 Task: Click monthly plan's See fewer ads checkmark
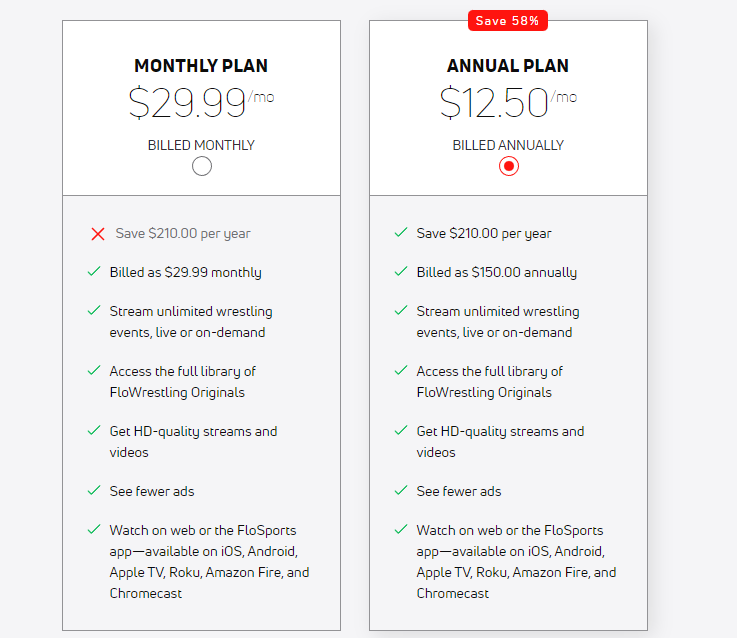(x=94, y=490)
